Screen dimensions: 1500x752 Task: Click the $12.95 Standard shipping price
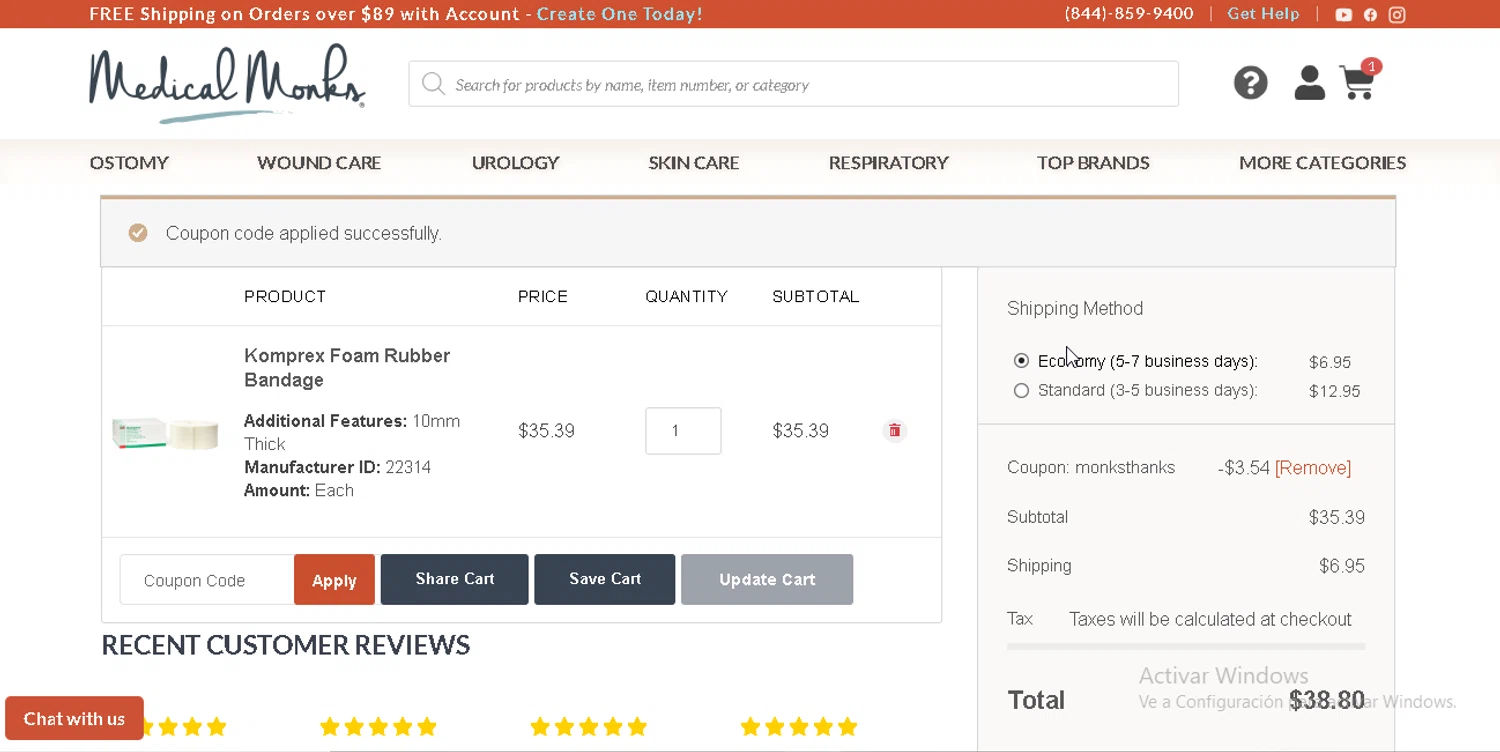coord(1335,391)
